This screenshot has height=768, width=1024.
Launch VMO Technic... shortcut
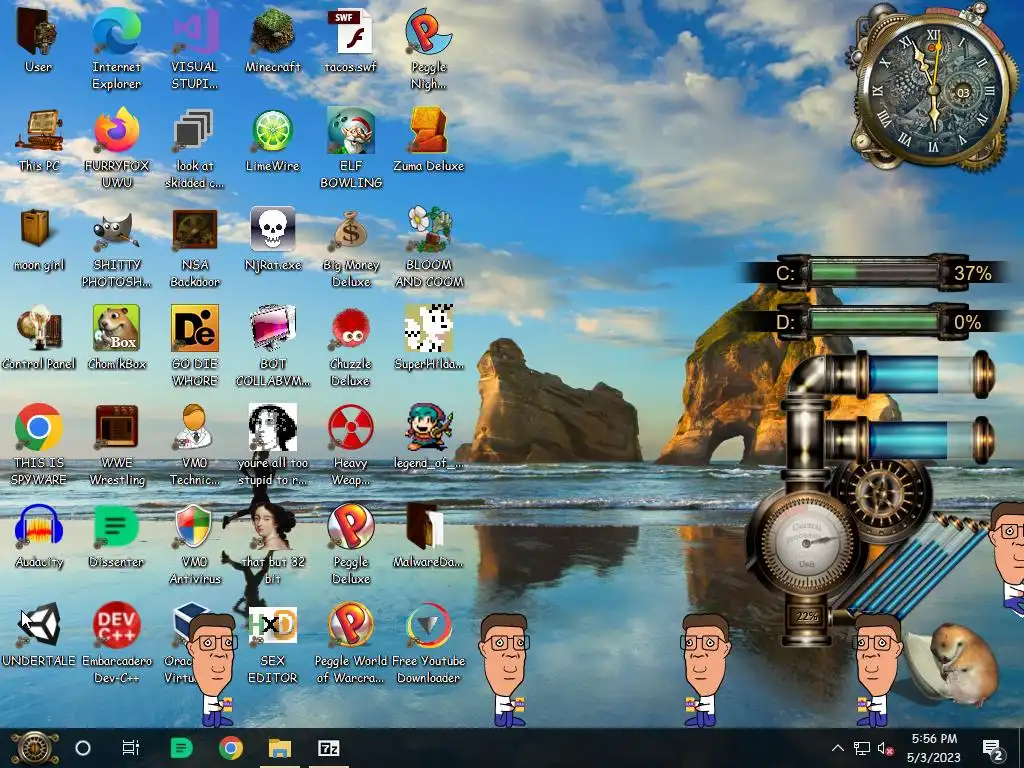[x=195, y=444]
